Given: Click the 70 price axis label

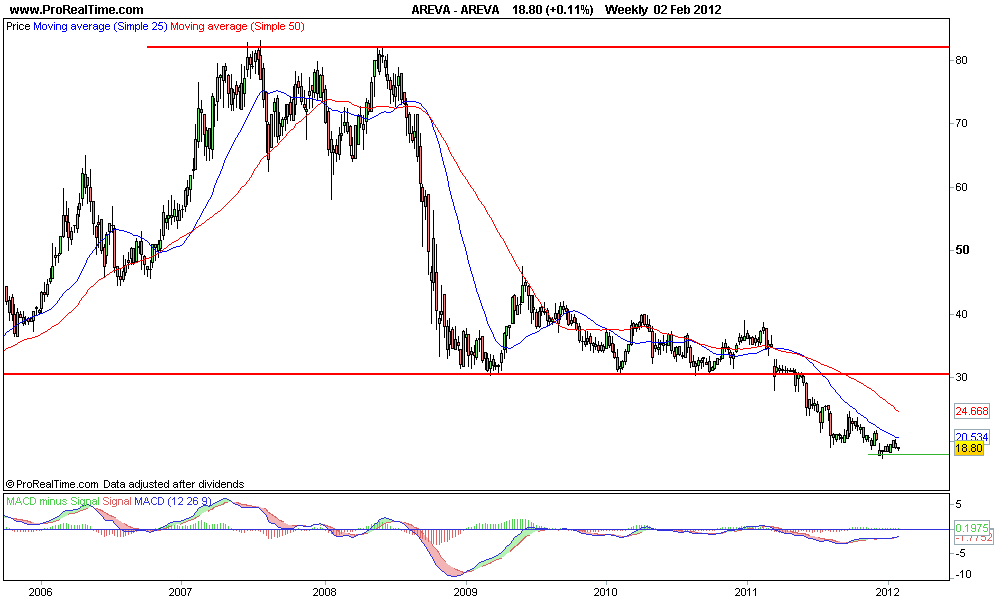Looking at the screenshot, I should (x=961, y=123).
